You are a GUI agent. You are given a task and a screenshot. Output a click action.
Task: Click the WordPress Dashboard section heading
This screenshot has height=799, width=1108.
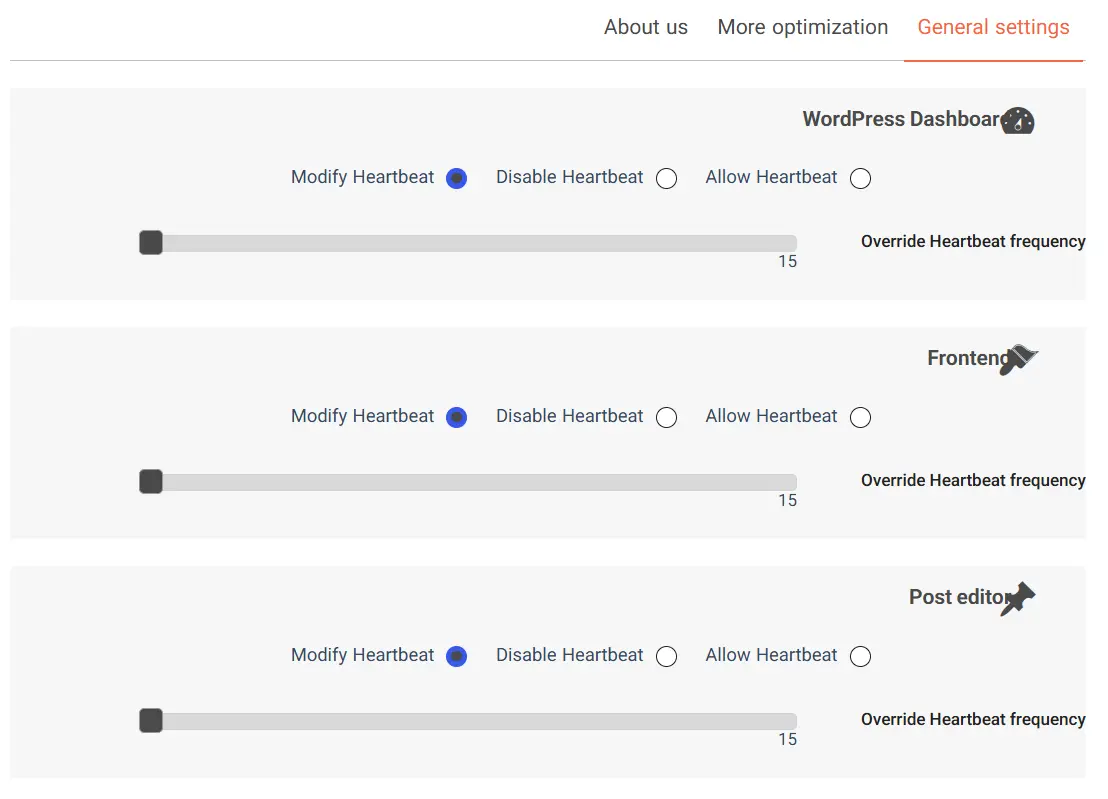click(901, 119)
